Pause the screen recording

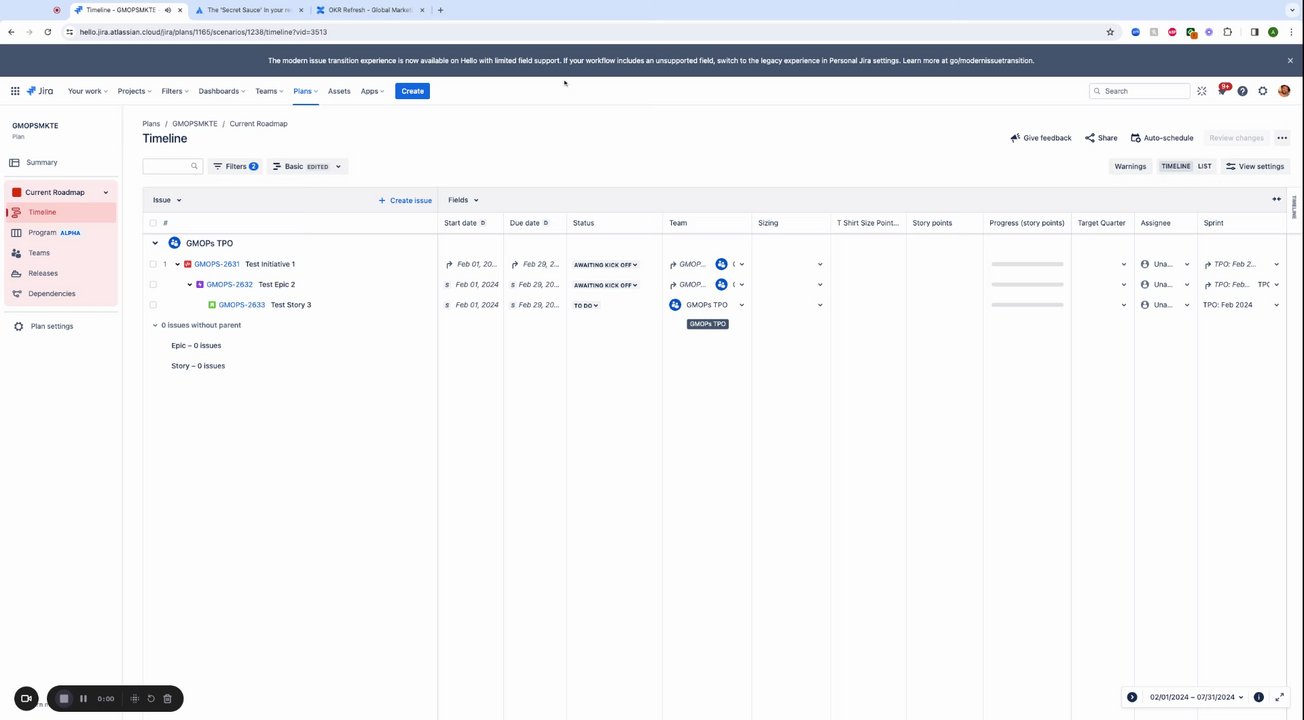83,698
